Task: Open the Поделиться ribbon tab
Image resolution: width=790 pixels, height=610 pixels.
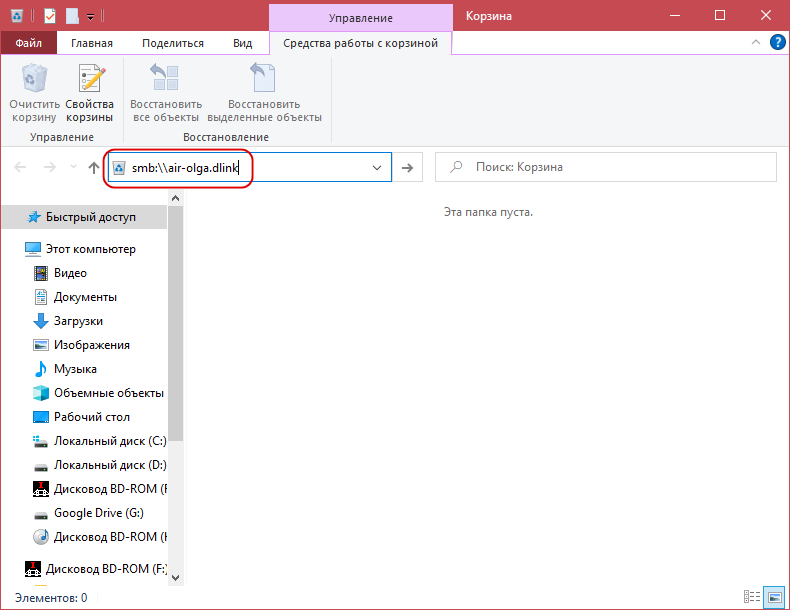Action: 175,43
